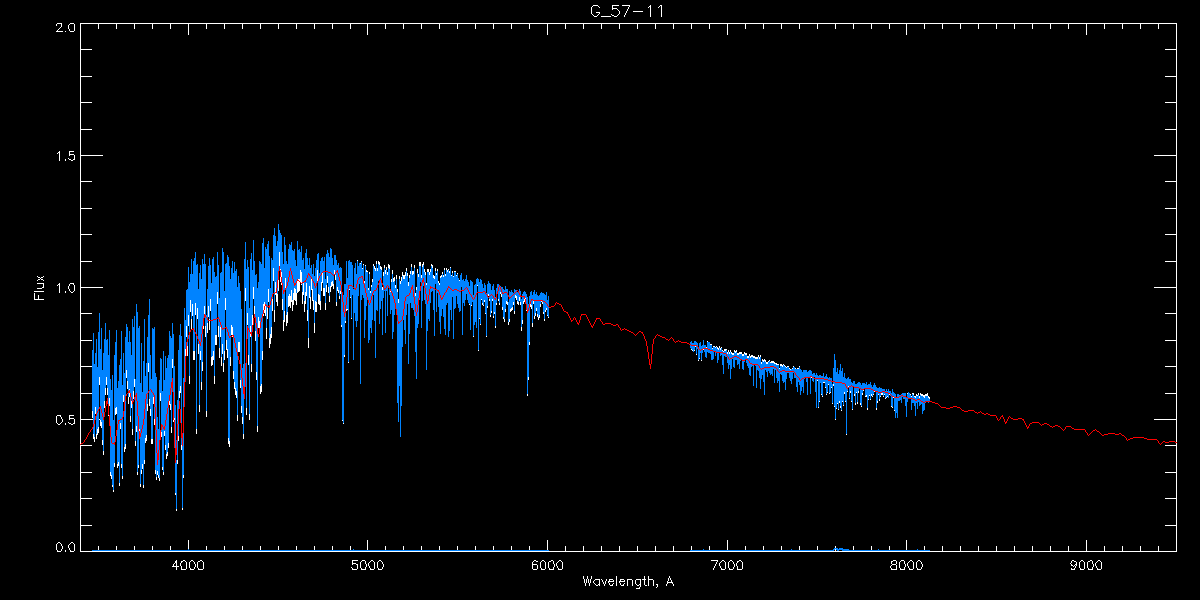Click the 1.5 flux tick label
The height and width of the screenshot is (600, 1200).
(x=65, y=156)
